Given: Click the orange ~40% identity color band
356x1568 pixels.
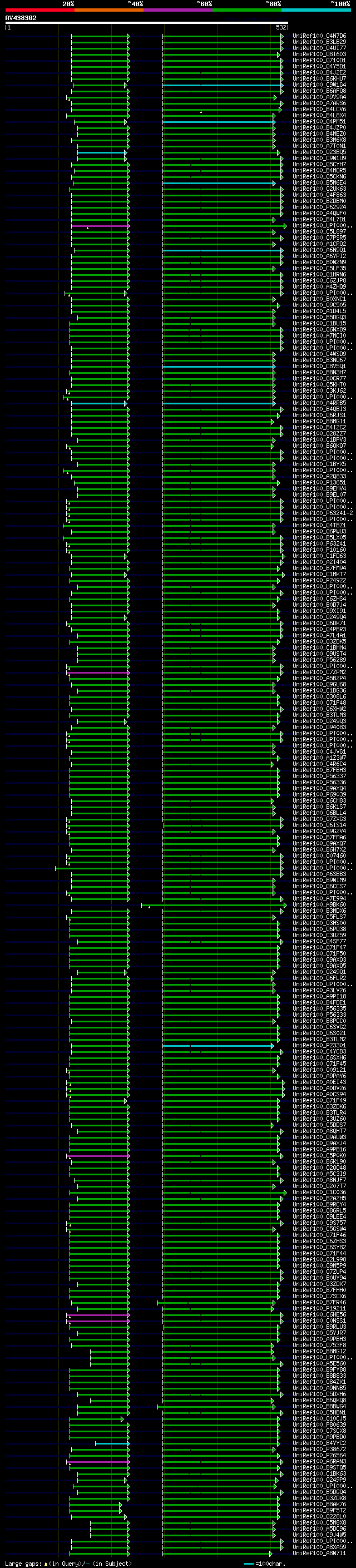Looking at the screenshot, I should [109, 10].
